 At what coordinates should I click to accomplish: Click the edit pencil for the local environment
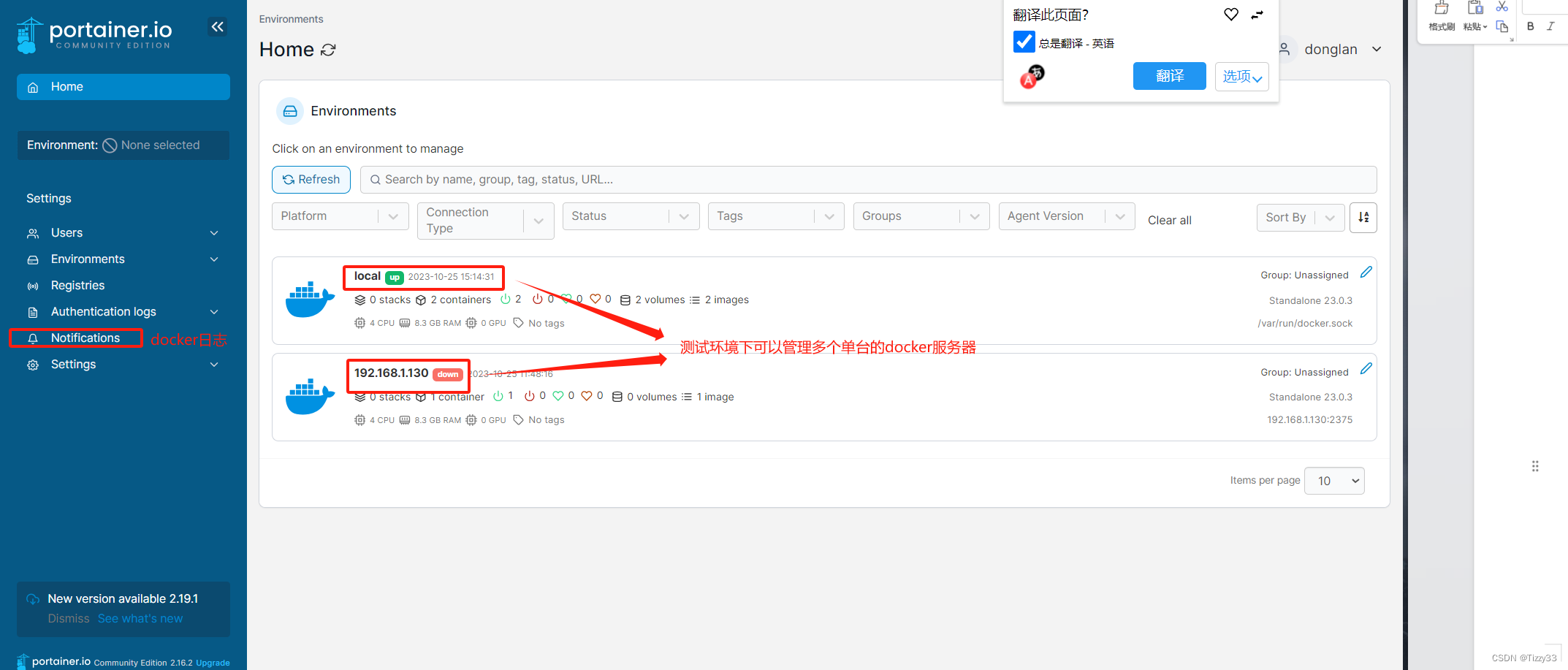point(1366,273)
